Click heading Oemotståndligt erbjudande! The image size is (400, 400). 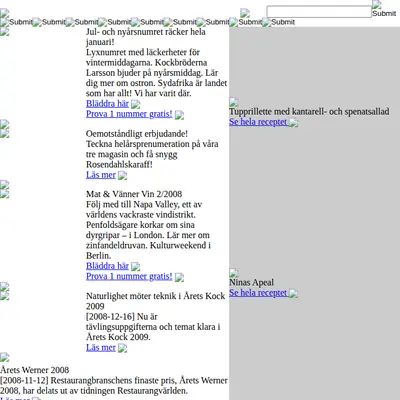pyautogui.click(x=137, y=134)
